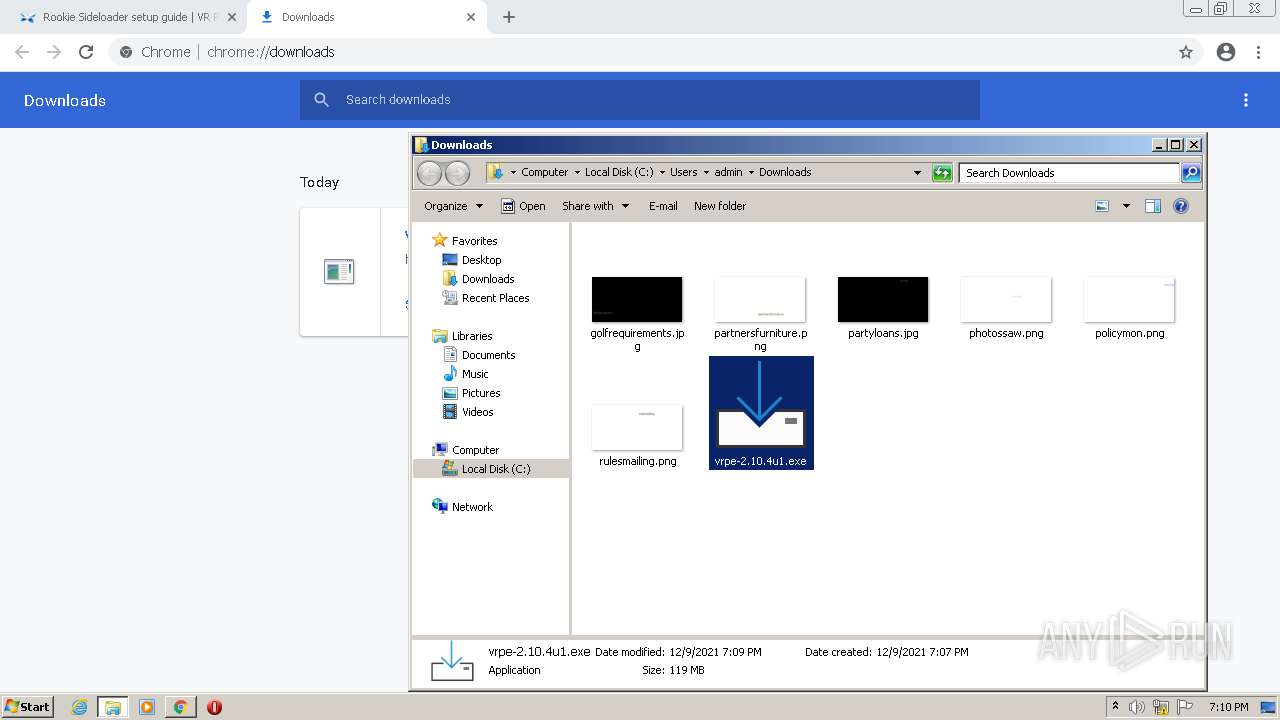
Task: Select the rulesmailing.png file
Action: coord(637,436)
